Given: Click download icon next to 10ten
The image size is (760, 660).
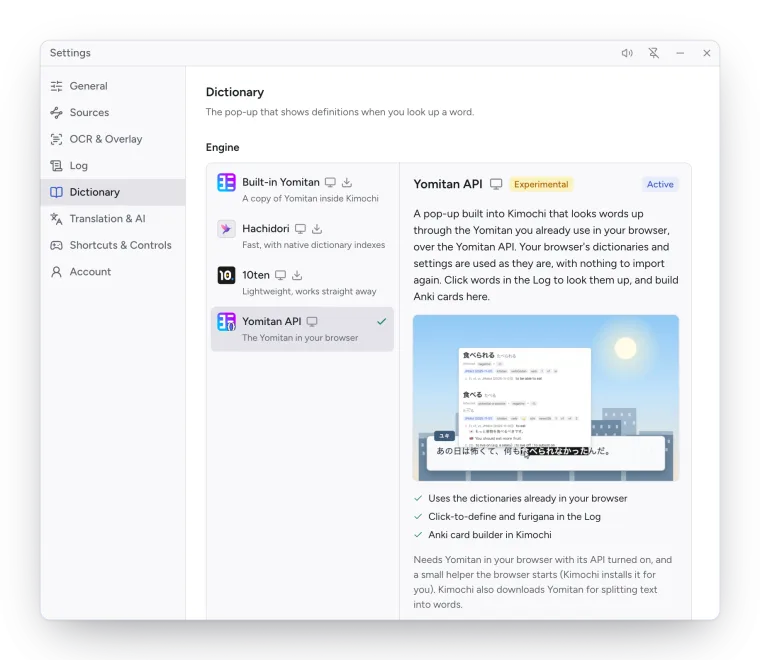Looking at the screenshot, I should [x=297, y=275].
